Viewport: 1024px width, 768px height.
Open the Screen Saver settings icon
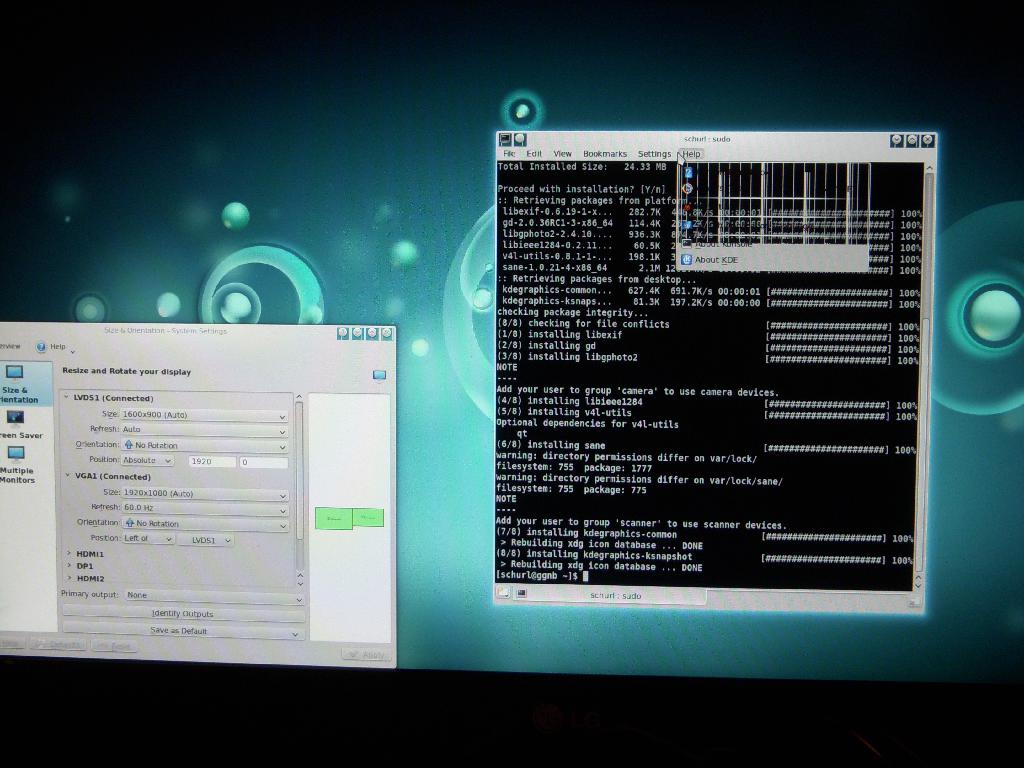coord(15,418)
